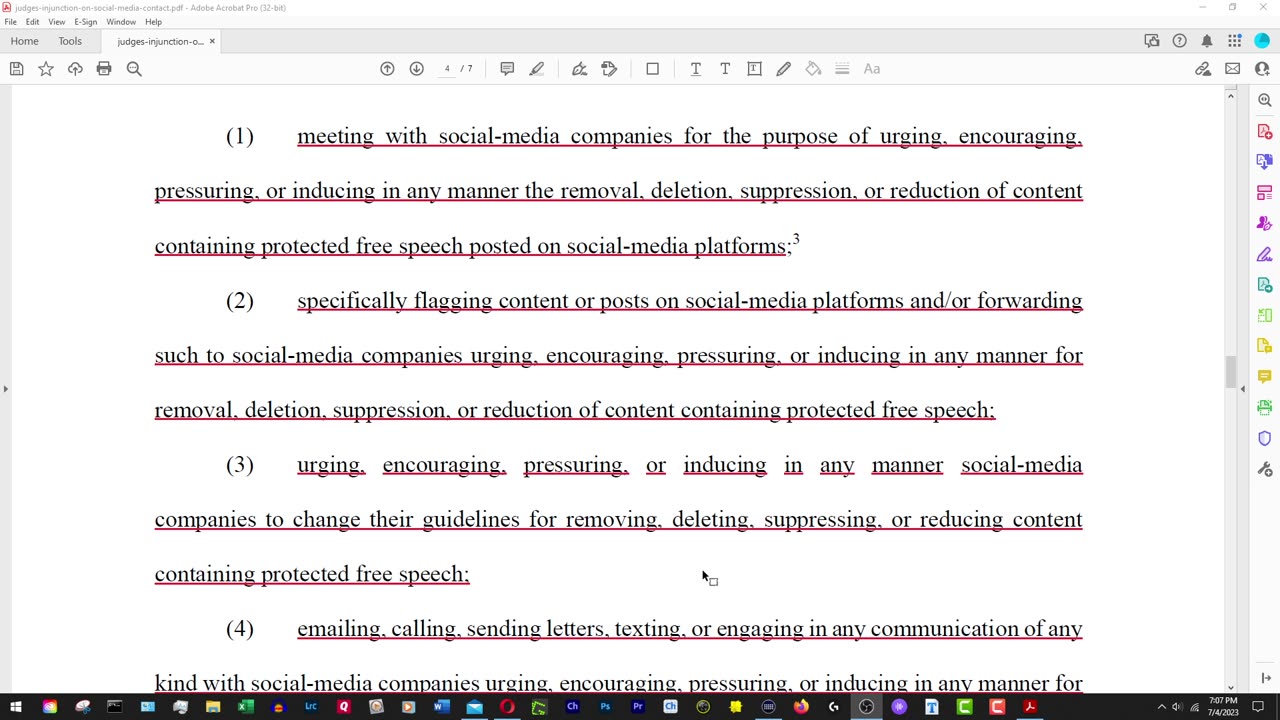Open Premiere Pro from the taskbar
The height and width of the screenshot is (720, 1280).
[638, 707]
